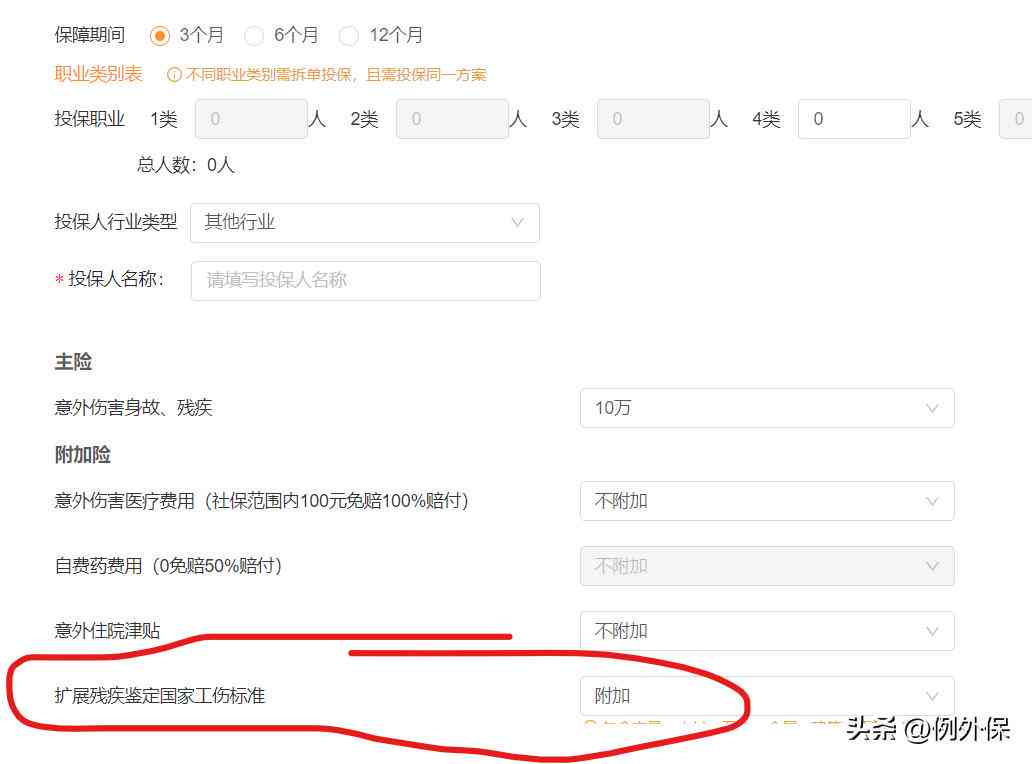The height and width of the screenshot is (764, 1032).
Task: Click the chevron arrow in 其他行业 dropdown
Action: (518, 222)
